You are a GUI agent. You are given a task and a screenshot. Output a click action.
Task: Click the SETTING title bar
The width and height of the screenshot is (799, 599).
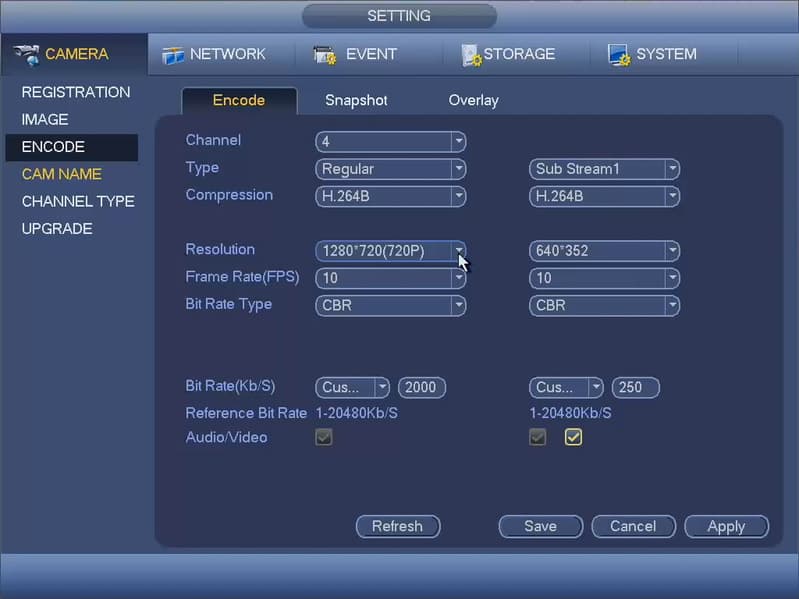pos(400,16)
